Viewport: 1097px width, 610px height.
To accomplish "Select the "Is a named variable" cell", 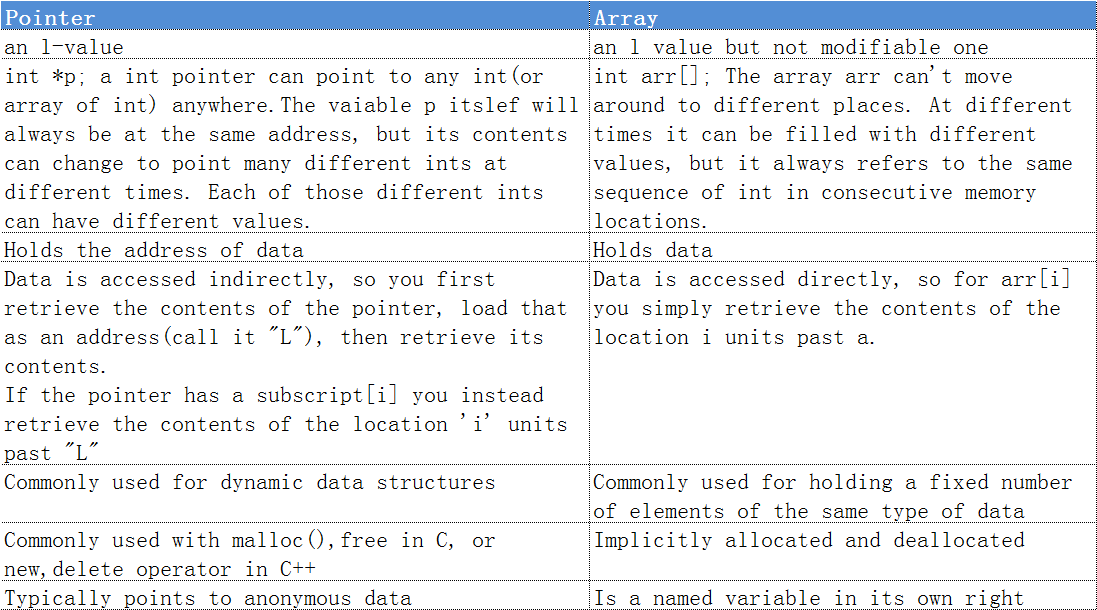I will [843, 598].
